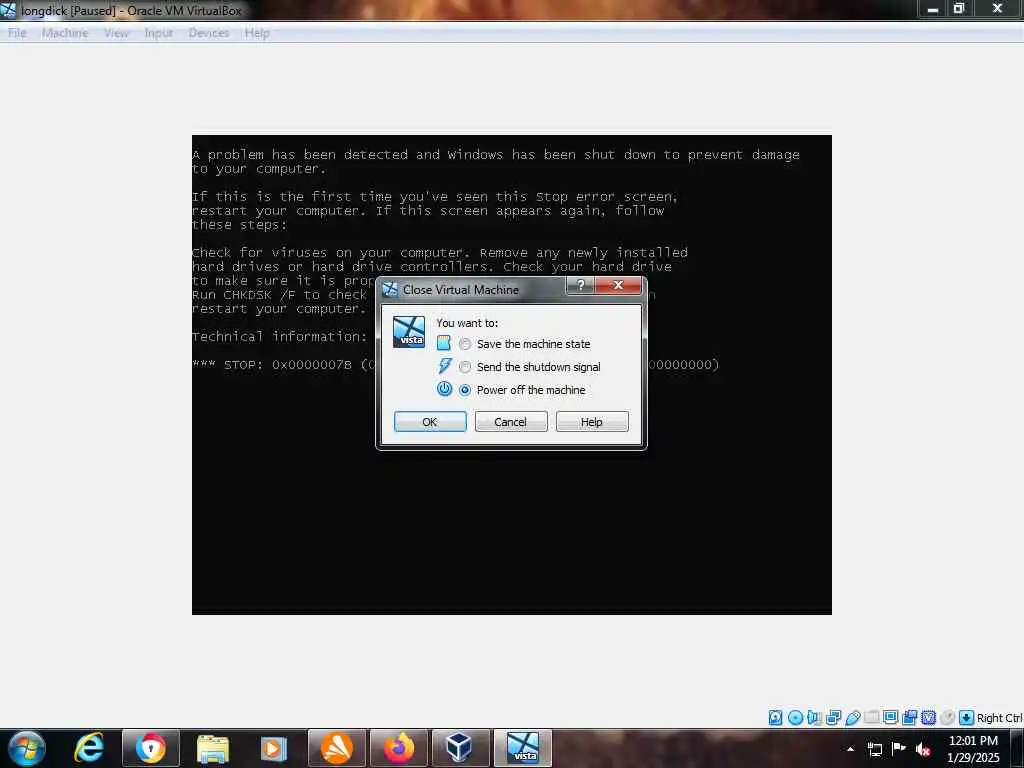Click the recording indicator next to display icon
1024x768 pixels.
pos(910,717)
